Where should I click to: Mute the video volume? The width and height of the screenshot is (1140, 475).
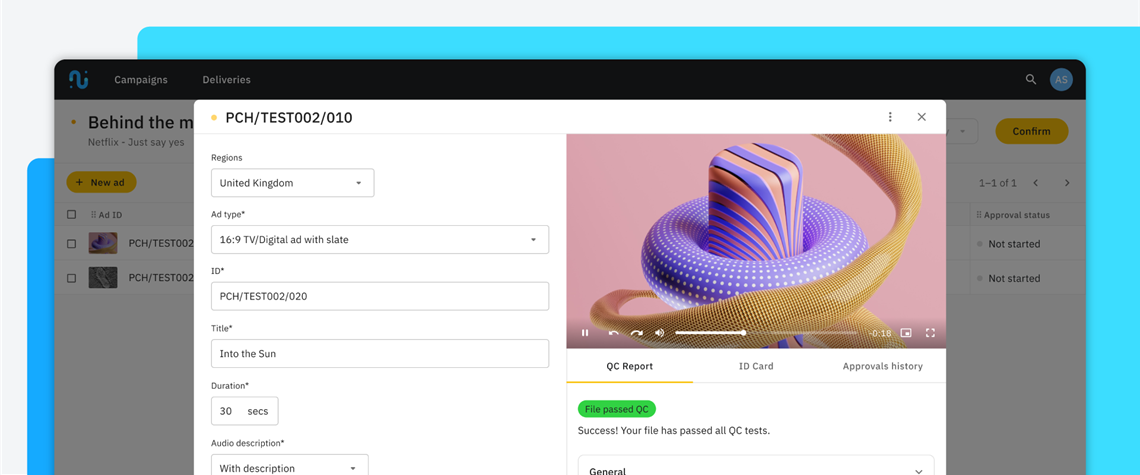coord(660,333)
